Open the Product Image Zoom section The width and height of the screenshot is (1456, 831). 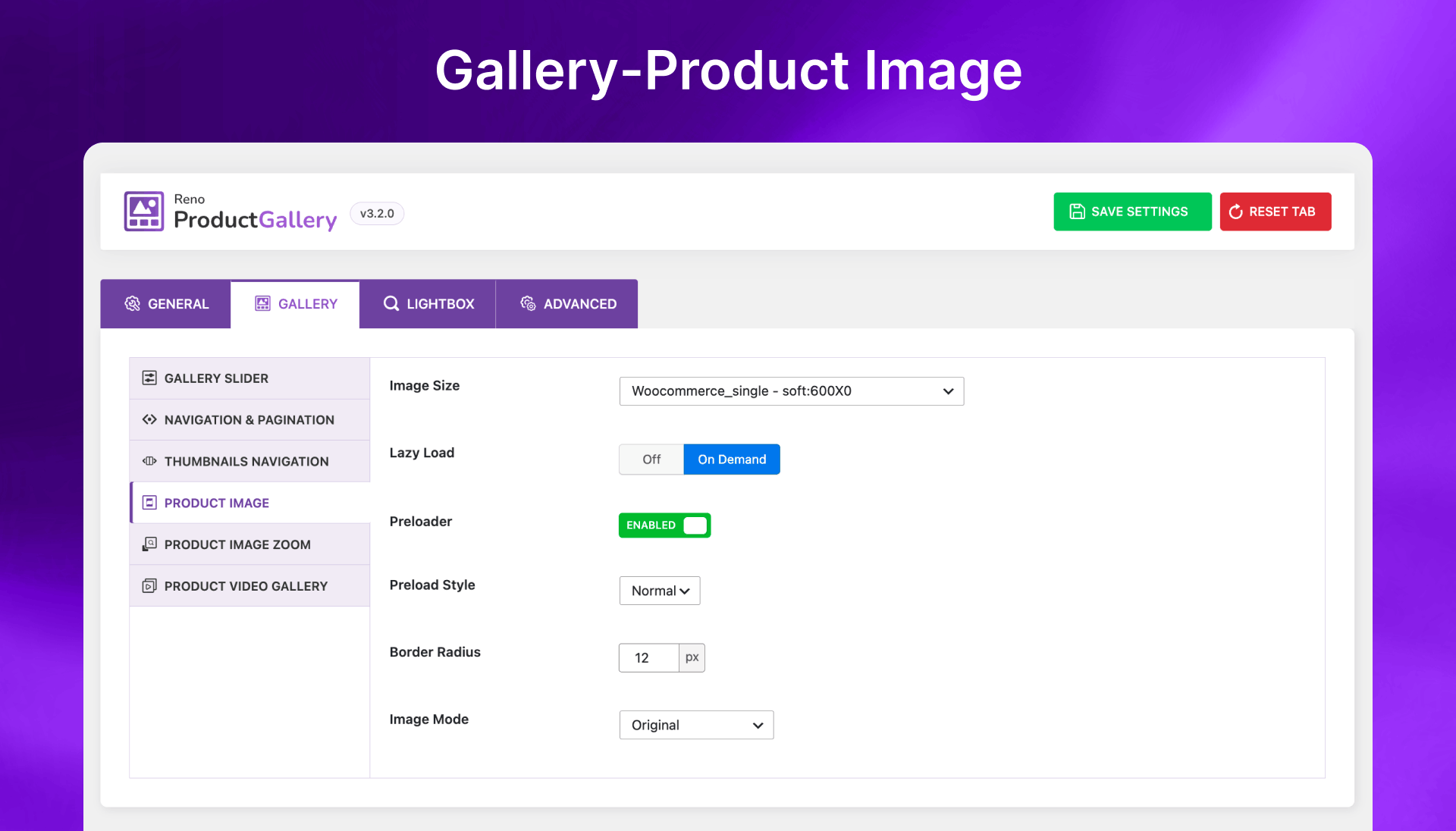point(249,544)
